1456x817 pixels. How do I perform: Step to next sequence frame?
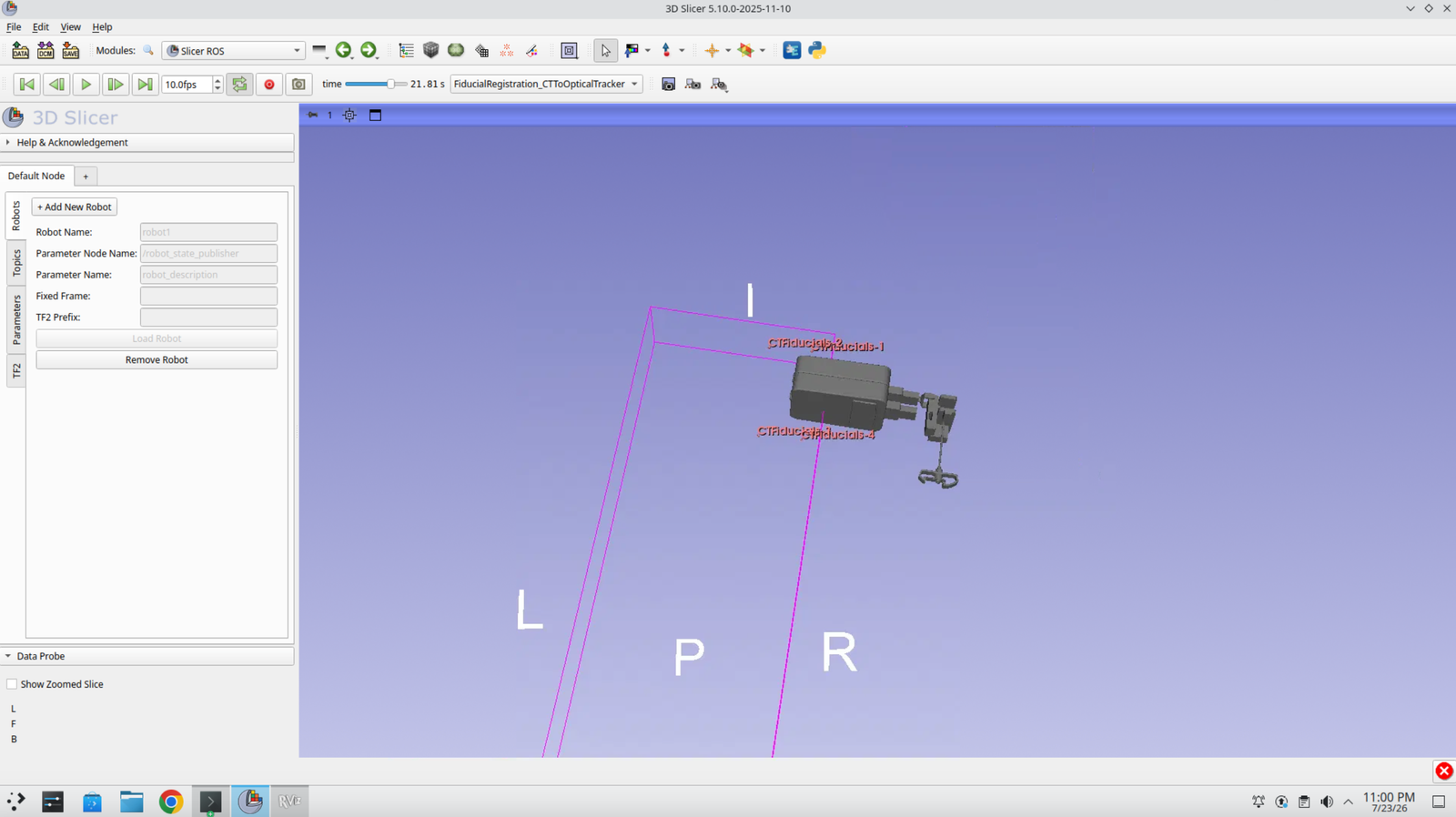(115, 85)
